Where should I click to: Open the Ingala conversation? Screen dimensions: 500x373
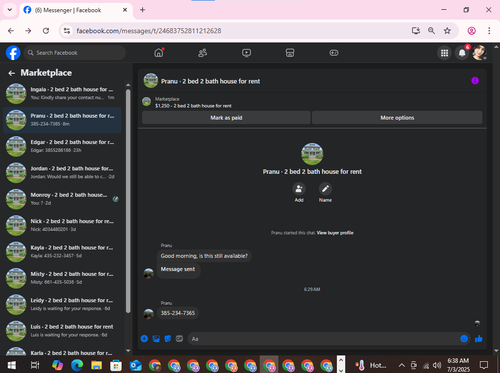(62, 93)
